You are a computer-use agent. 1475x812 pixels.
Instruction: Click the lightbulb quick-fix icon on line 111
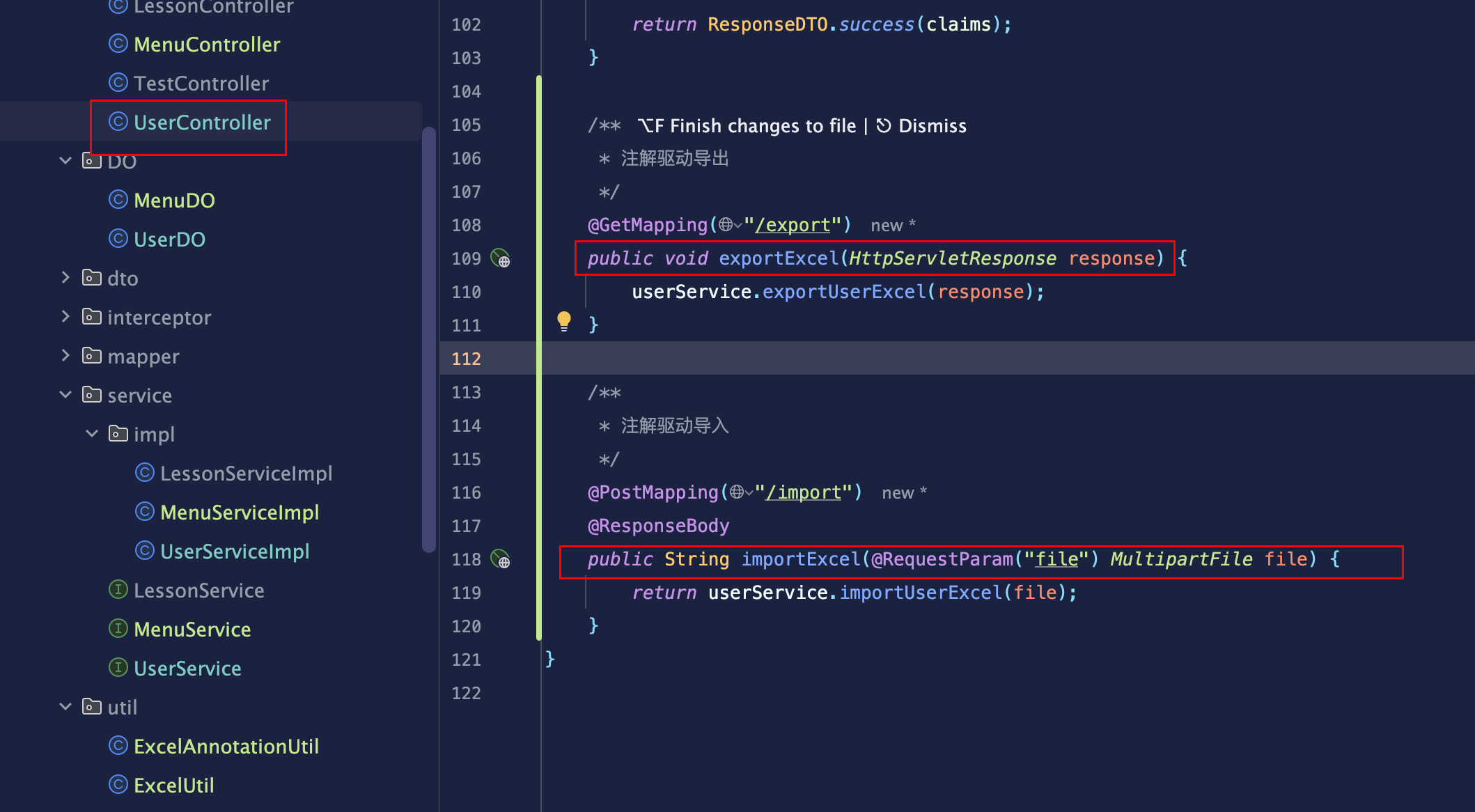tap(564, 322)
